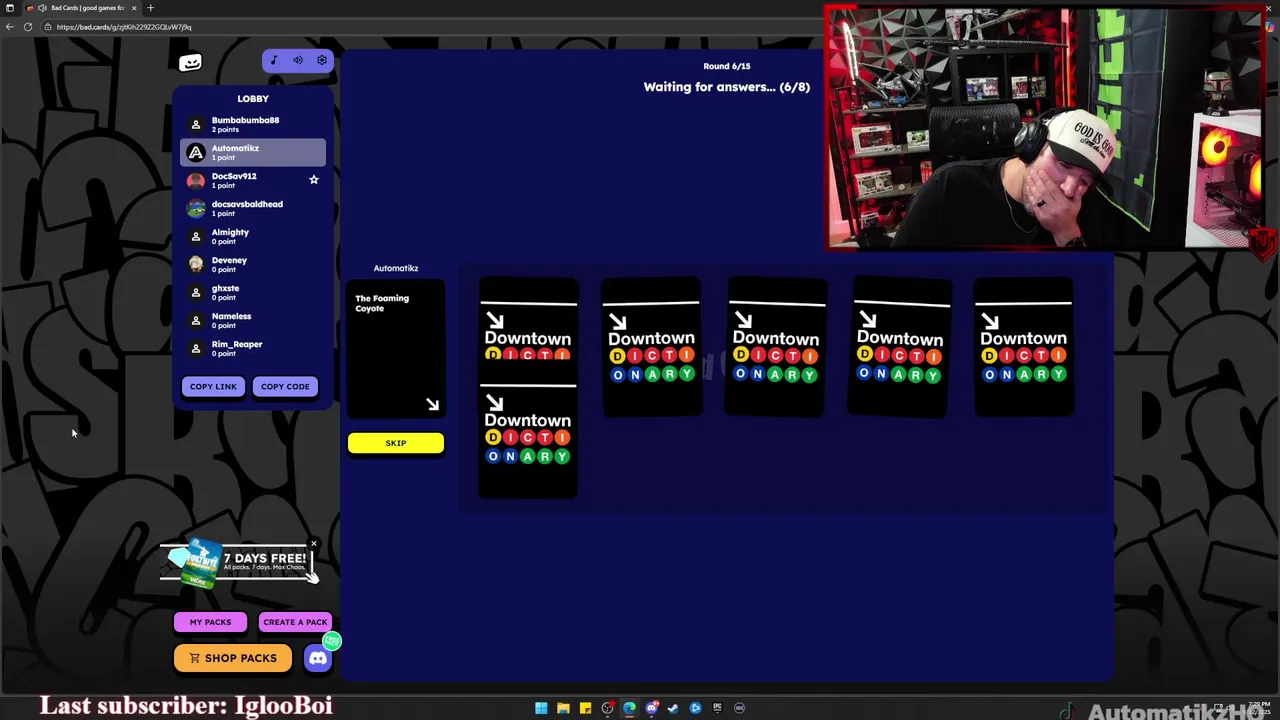Viewport: 1280px width, 720px height.
Task: Click the Copy Code button
Action: tap(285, 386)
